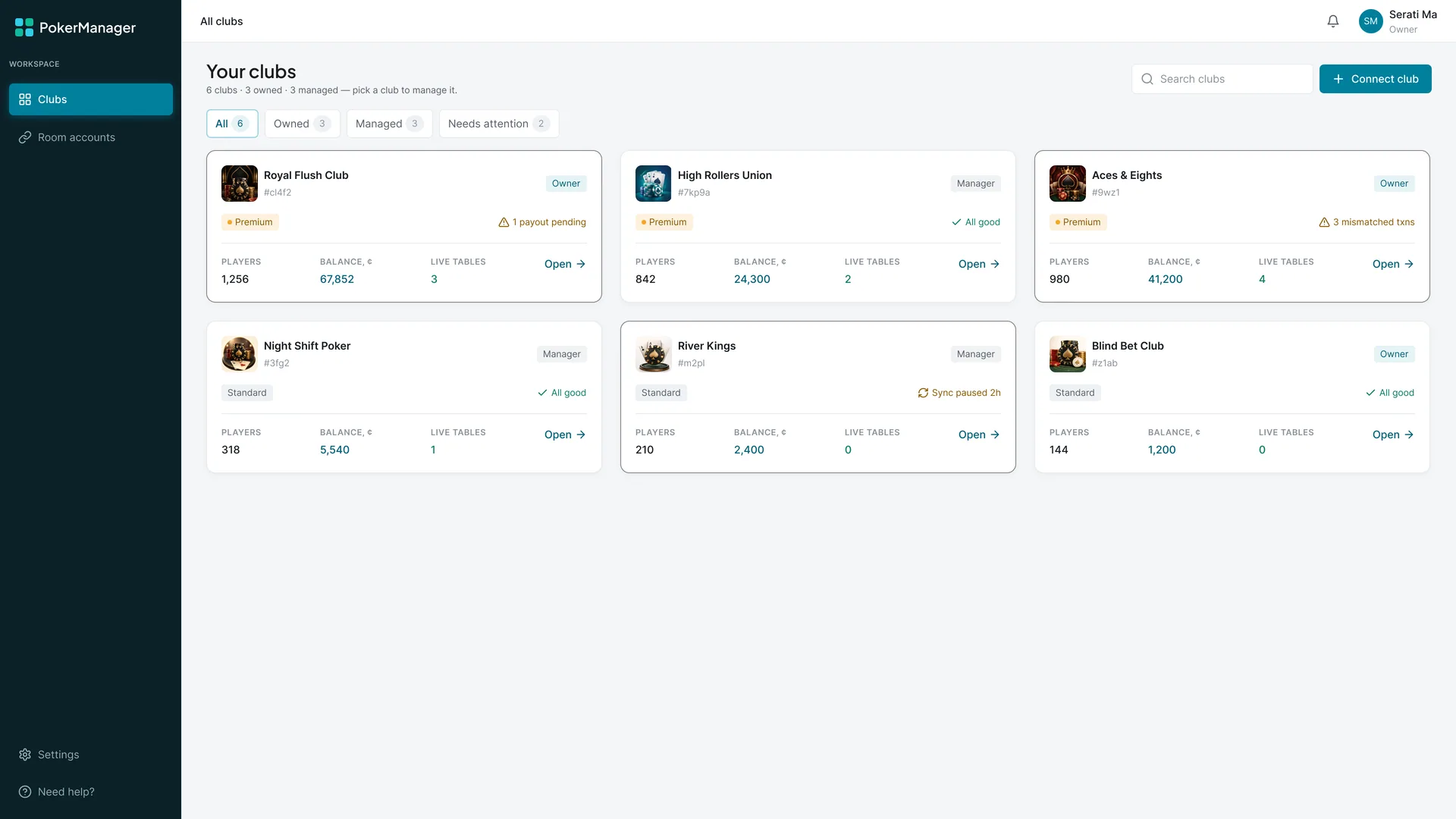1456x819 pixels.
Task: Click Standard badge on River Kings
Action: 661,393
